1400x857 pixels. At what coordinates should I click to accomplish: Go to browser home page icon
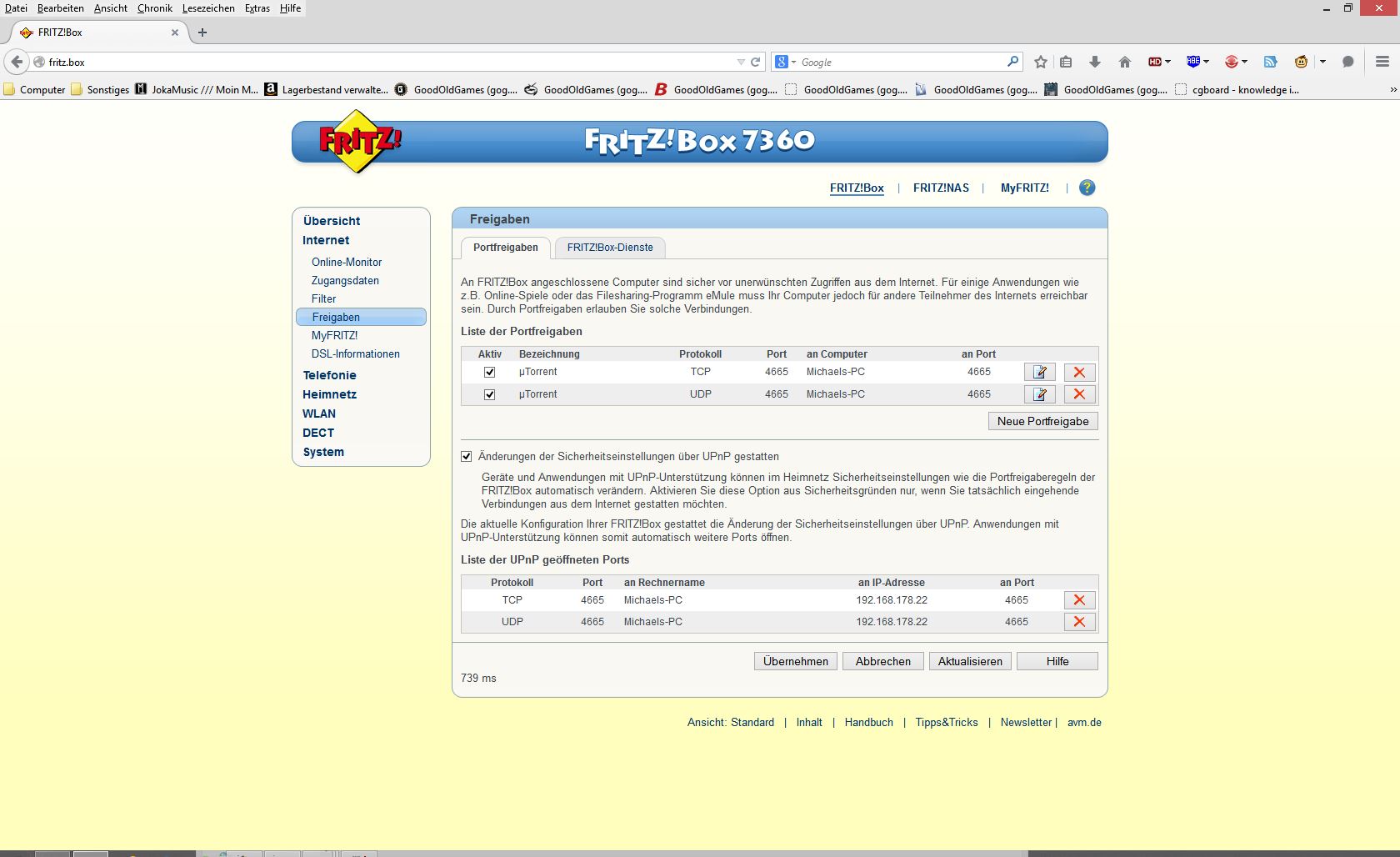coord(1124,62)
